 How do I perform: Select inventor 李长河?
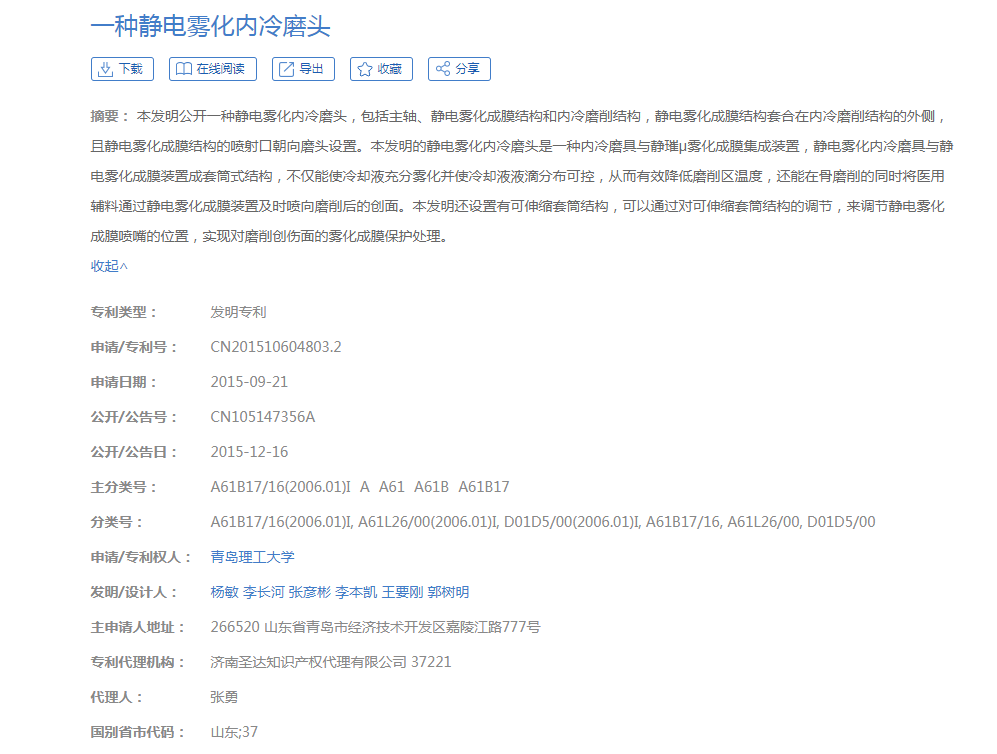tap(263, 592)
